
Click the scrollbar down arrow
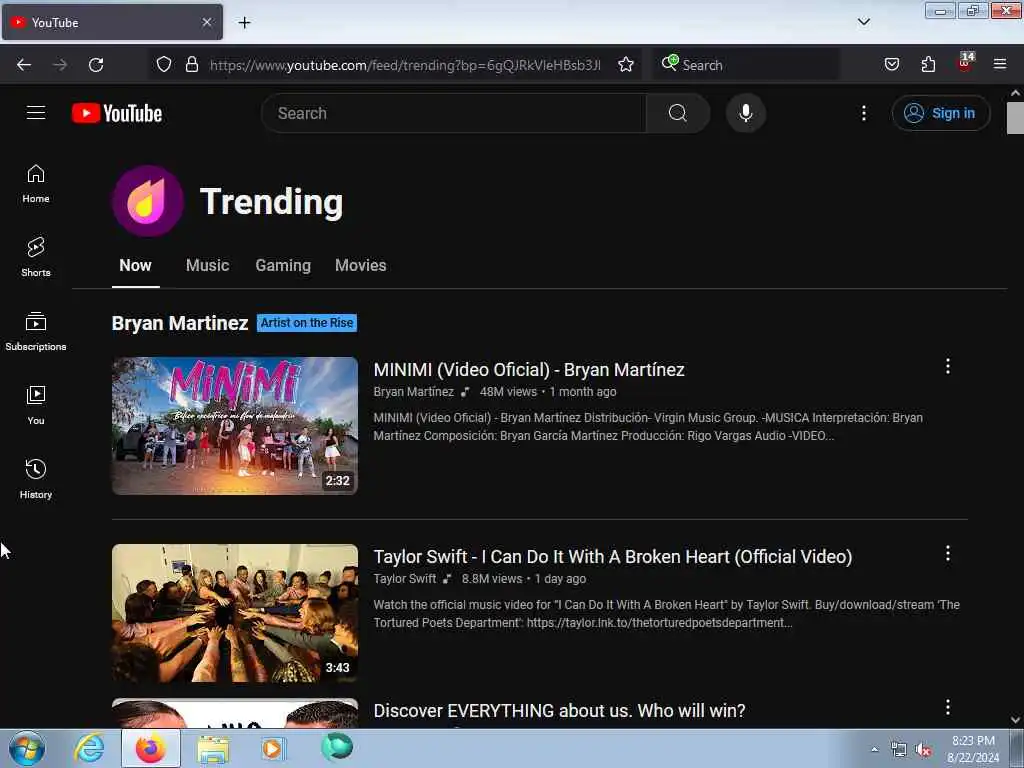click(x=1015, y=720)
